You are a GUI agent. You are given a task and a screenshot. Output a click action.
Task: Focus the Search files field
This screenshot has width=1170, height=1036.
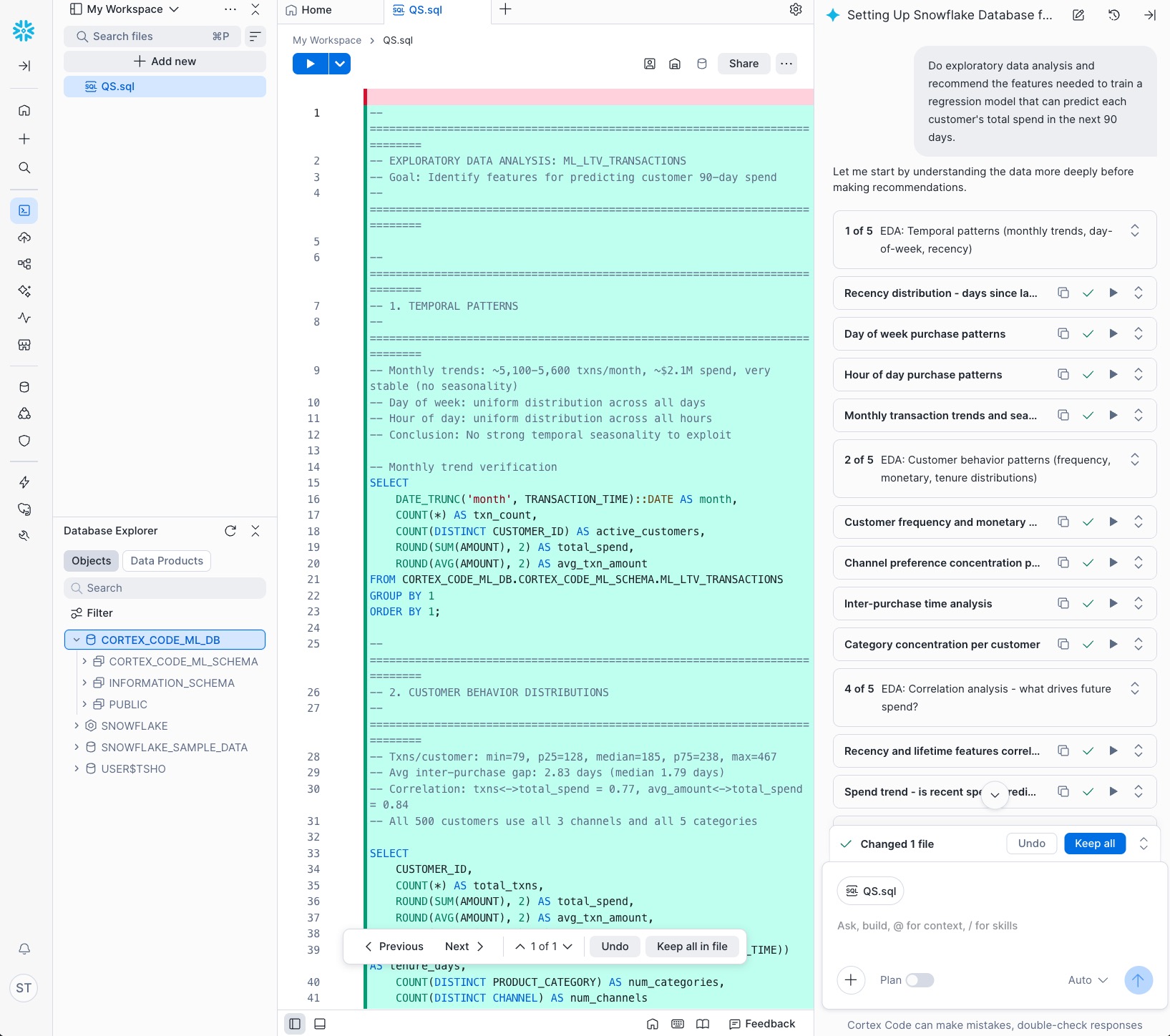[152, 36]
